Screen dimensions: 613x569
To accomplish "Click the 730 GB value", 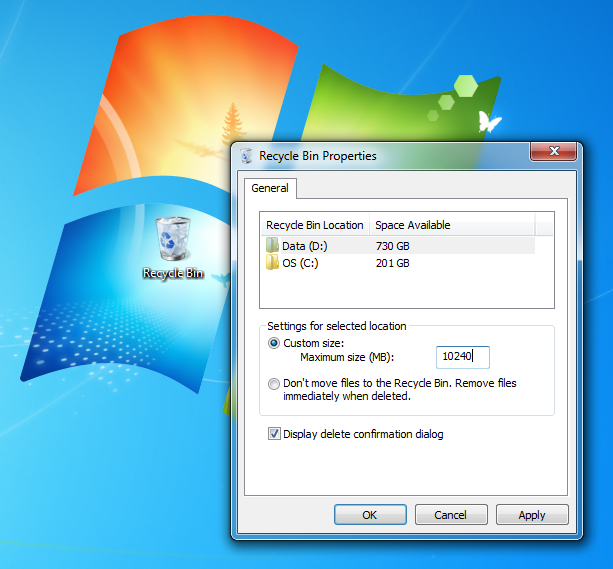I will [393, 246].
